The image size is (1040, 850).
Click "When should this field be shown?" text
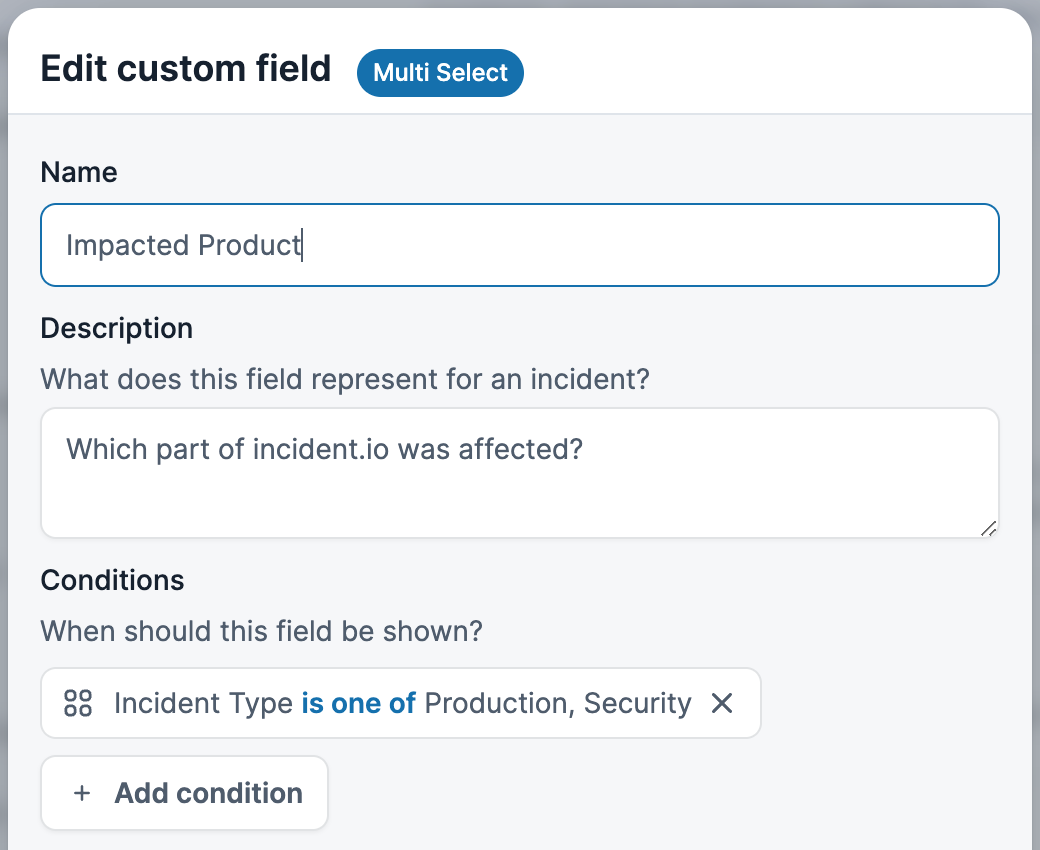(262, 632)
